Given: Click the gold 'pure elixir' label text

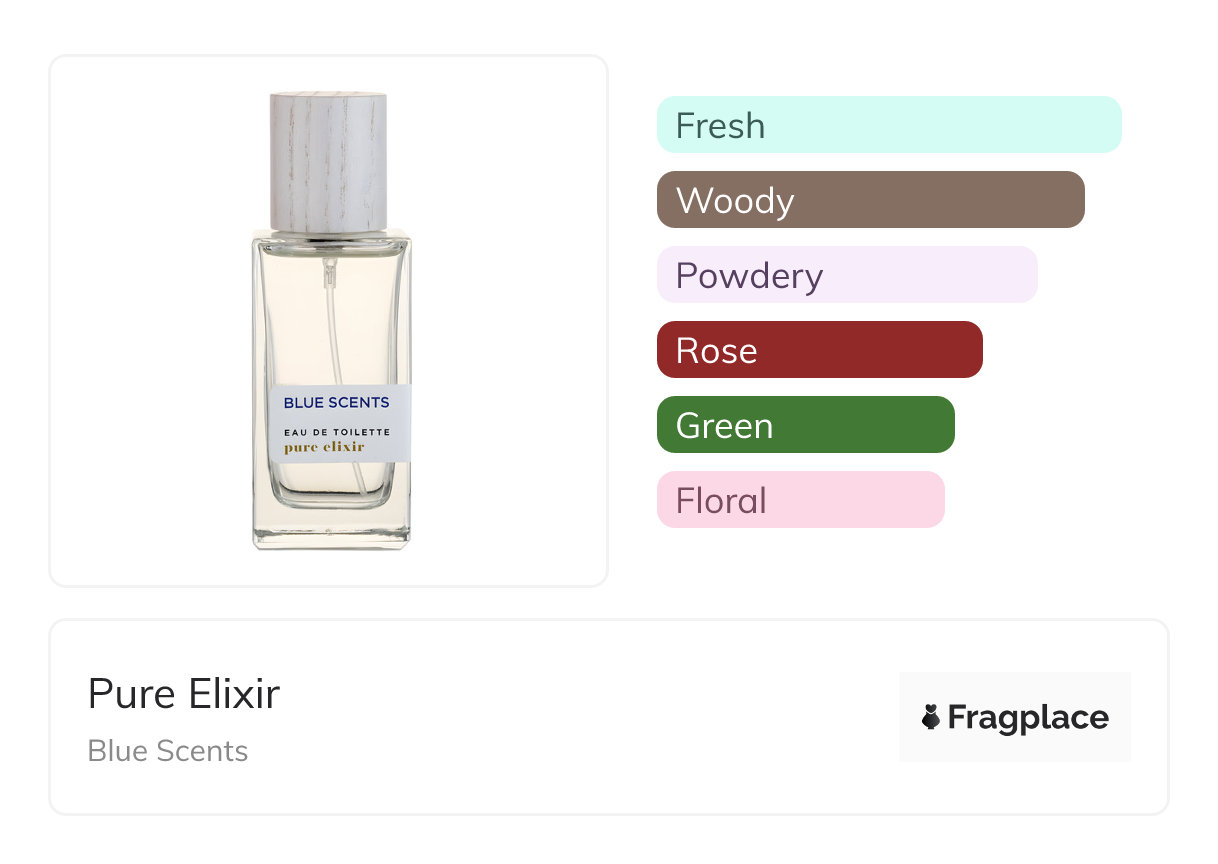Looking at the screenshot, I should (x=324, y=448).
